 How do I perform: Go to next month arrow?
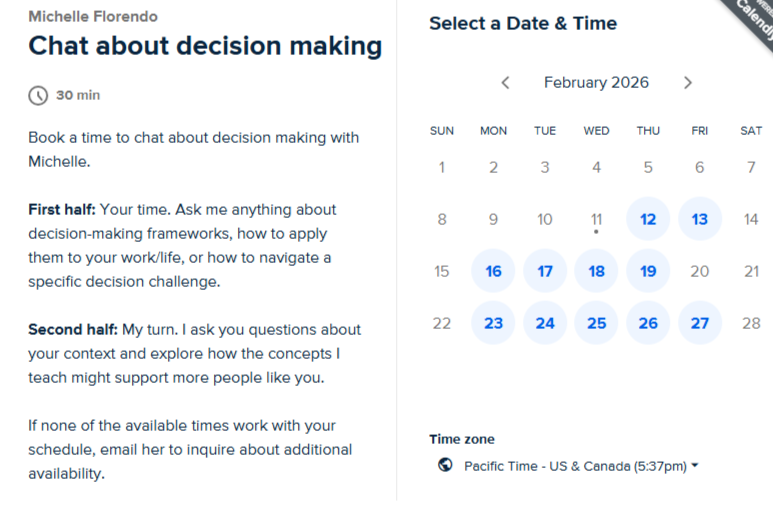[688, 83]
